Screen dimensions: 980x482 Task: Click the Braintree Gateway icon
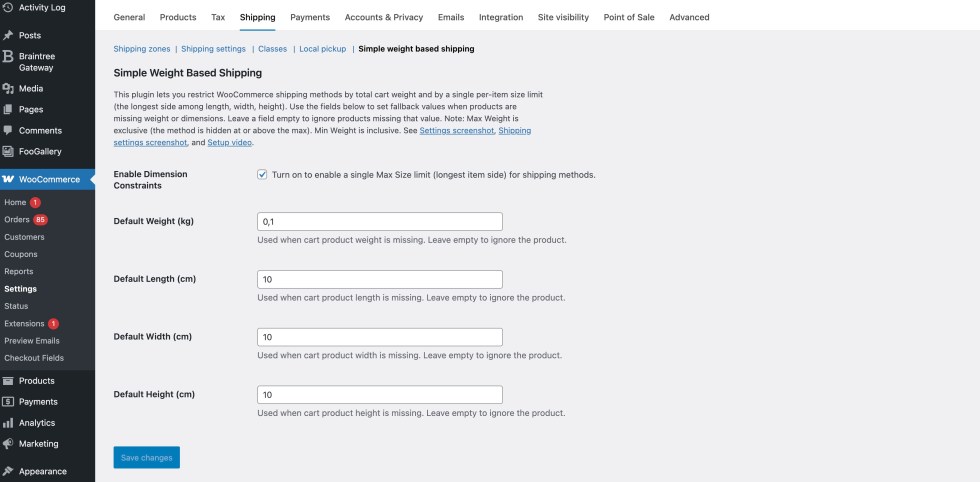click(8, 56)
